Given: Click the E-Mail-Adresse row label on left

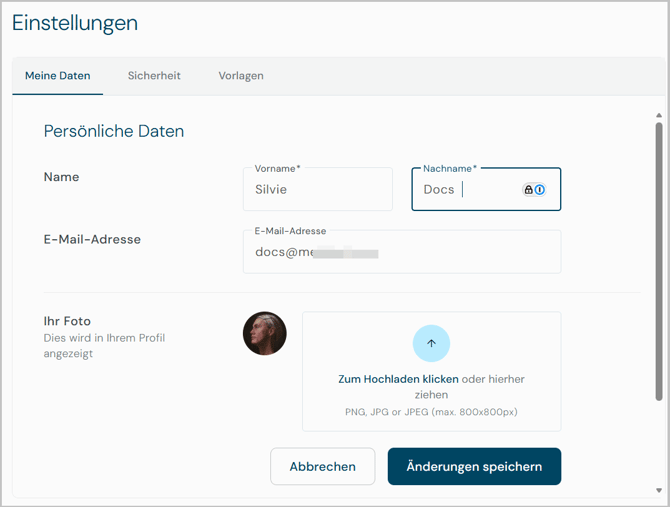Looking at the screenshot, I should [92, 239].
